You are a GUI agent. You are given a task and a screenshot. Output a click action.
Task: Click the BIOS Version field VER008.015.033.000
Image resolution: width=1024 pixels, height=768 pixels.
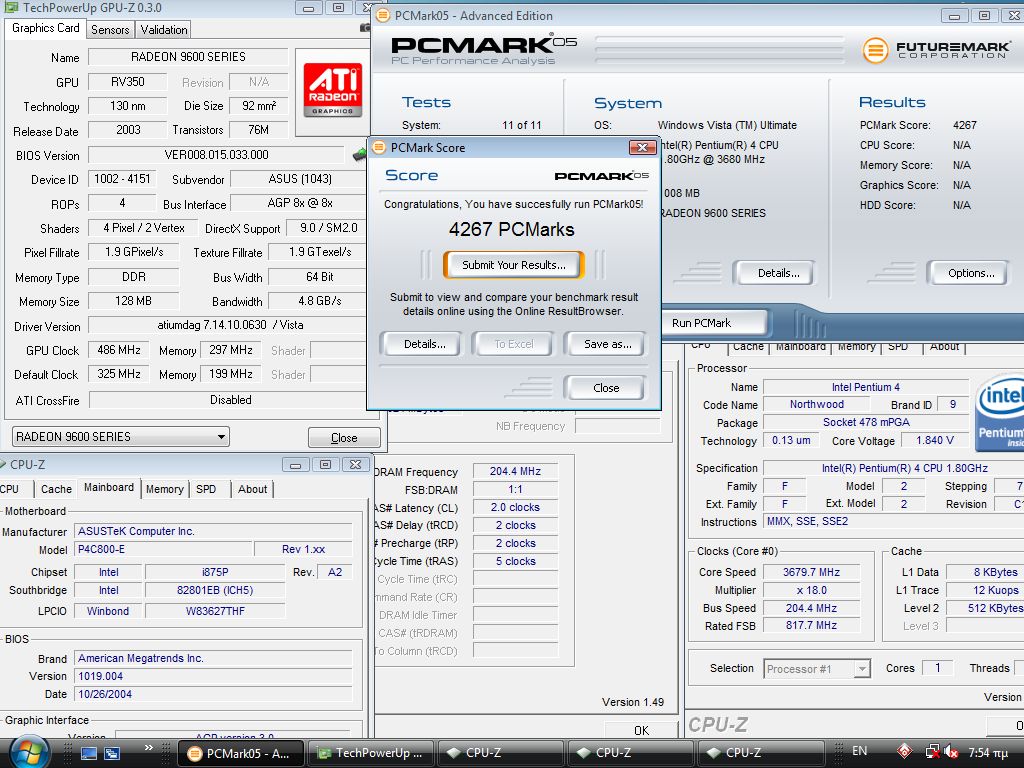click(216, 155)
